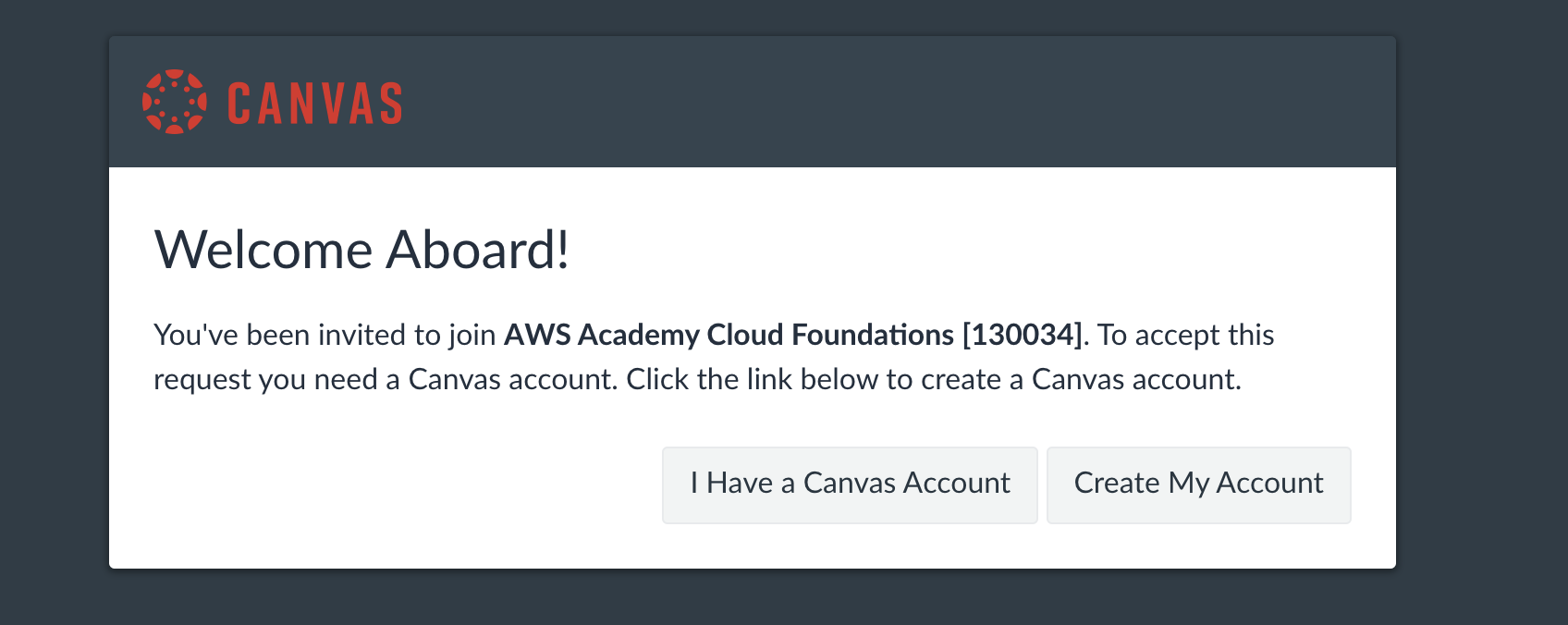The width and height of the screenshot is (1568, 625).
Task: Click the course ID [130034]
Action: (1022, 335)
